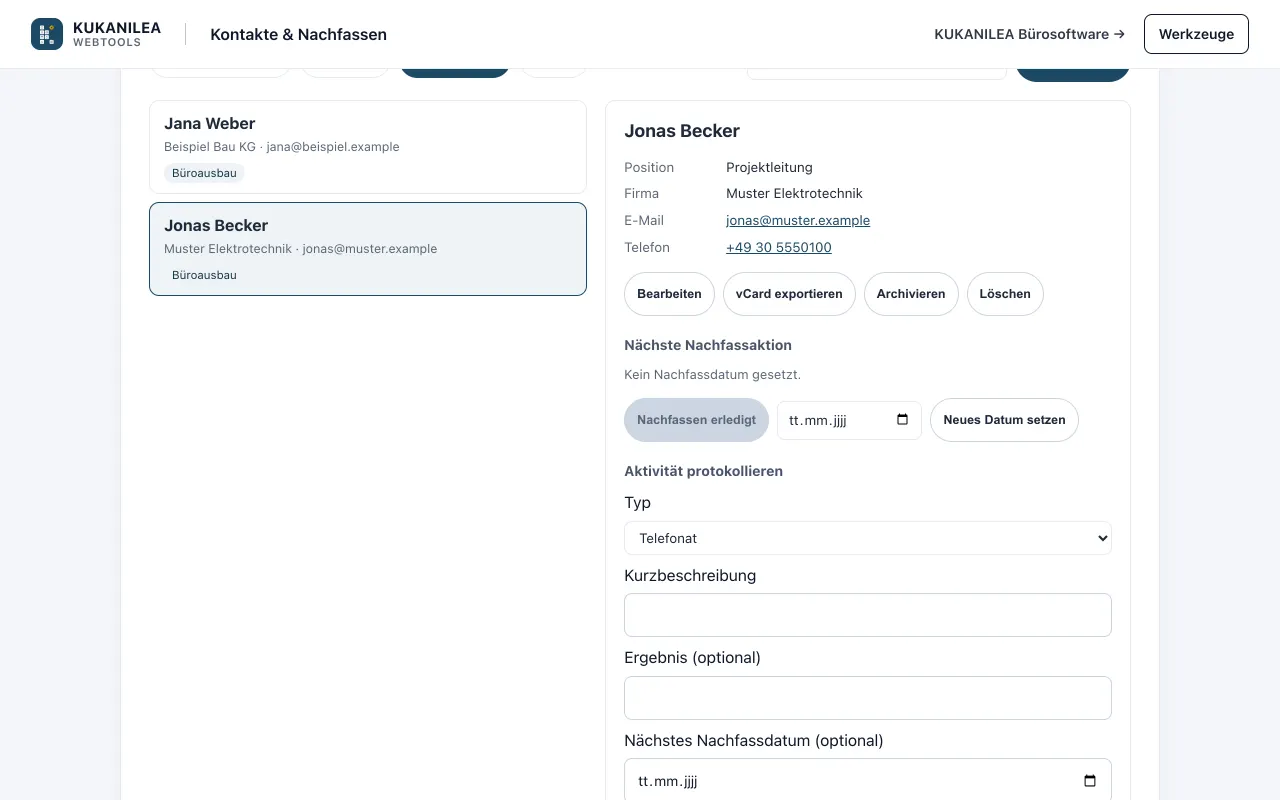The width and height of the screenshot is (1280, 800).
Task: Click the Muster Elektrotechnik company value
Action: point(794,193)
